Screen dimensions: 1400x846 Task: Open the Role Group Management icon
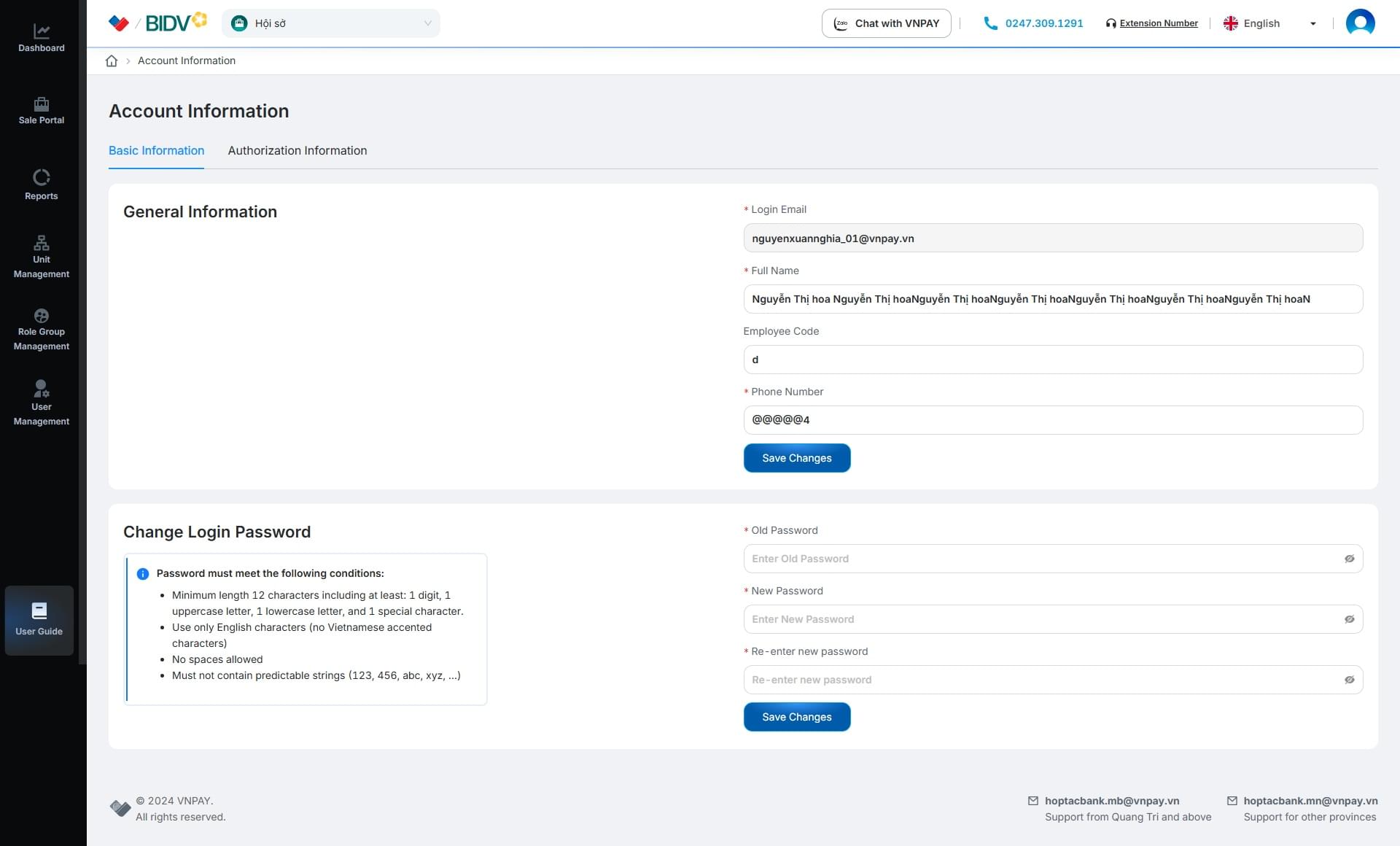(42, 316)
